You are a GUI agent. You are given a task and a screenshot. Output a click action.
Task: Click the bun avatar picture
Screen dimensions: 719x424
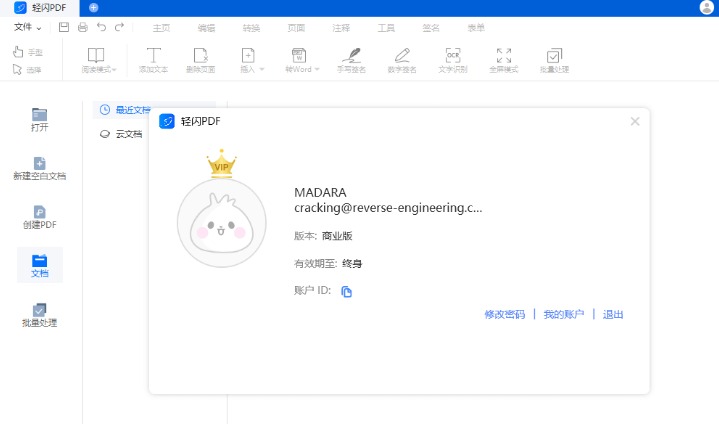[221, 223]
